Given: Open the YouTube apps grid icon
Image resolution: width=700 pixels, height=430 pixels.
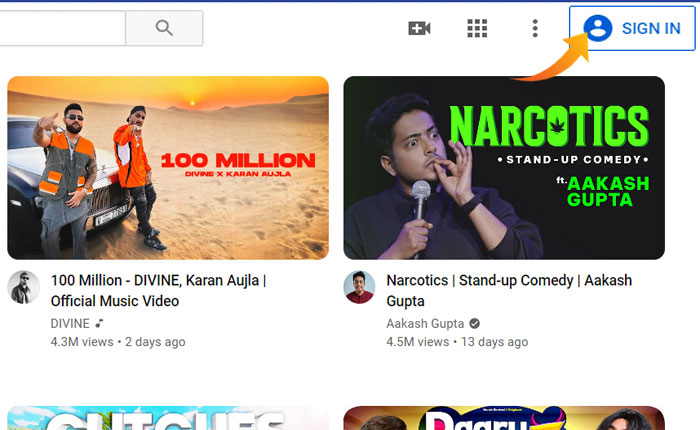Looking at the screenshot, I should pos(477,29).
